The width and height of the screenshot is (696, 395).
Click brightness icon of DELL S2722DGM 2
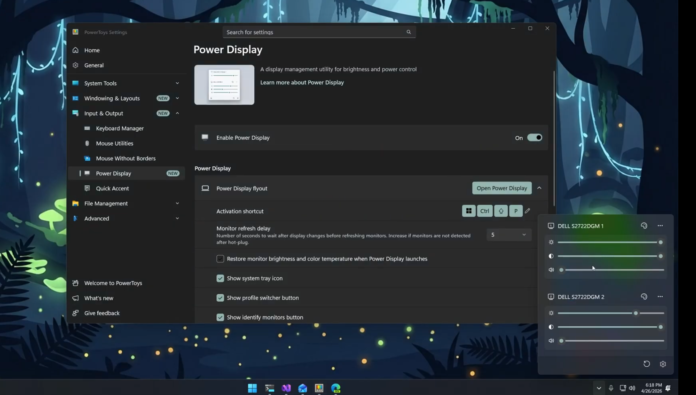tap(551, 313)
